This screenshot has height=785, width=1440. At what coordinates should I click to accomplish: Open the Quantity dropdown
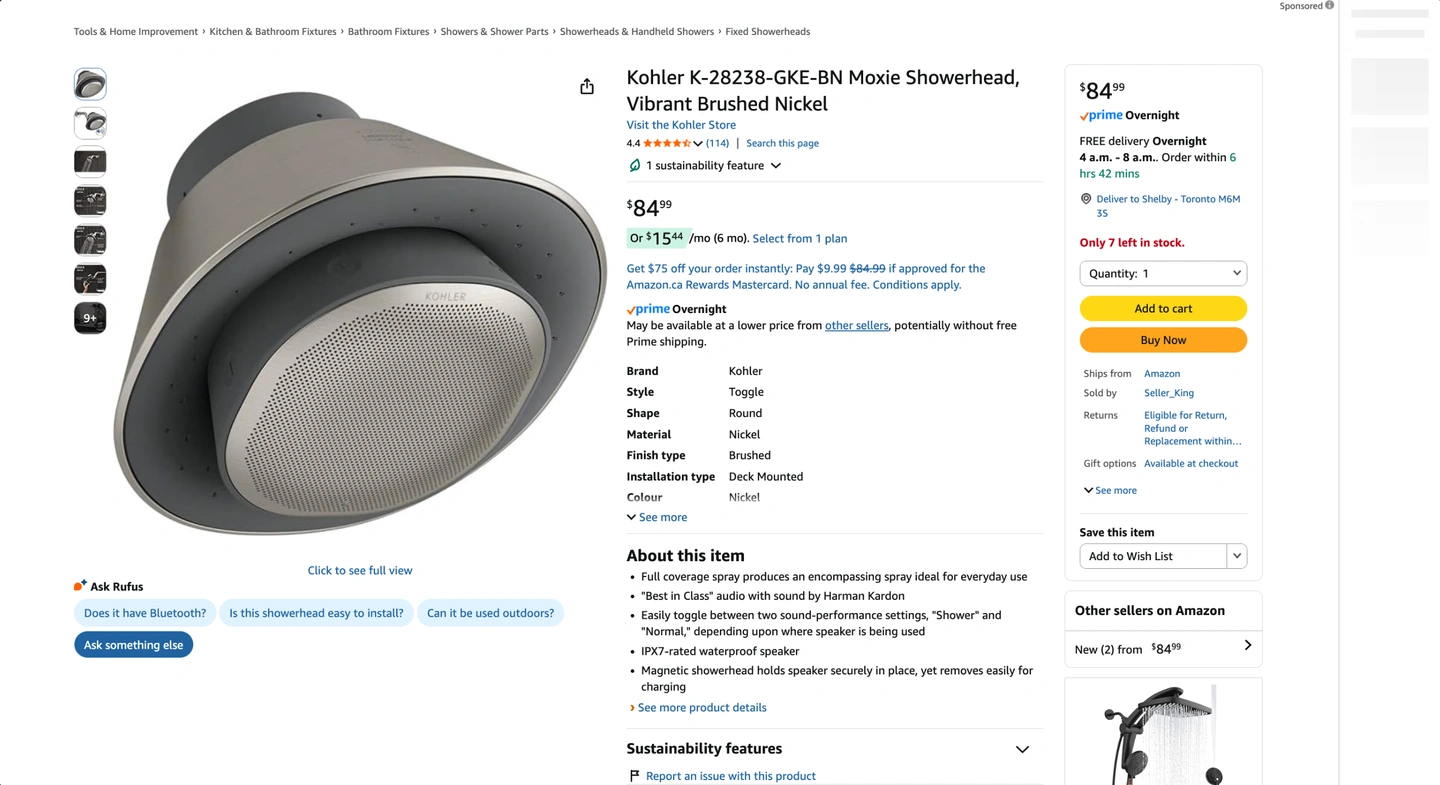1163,273
